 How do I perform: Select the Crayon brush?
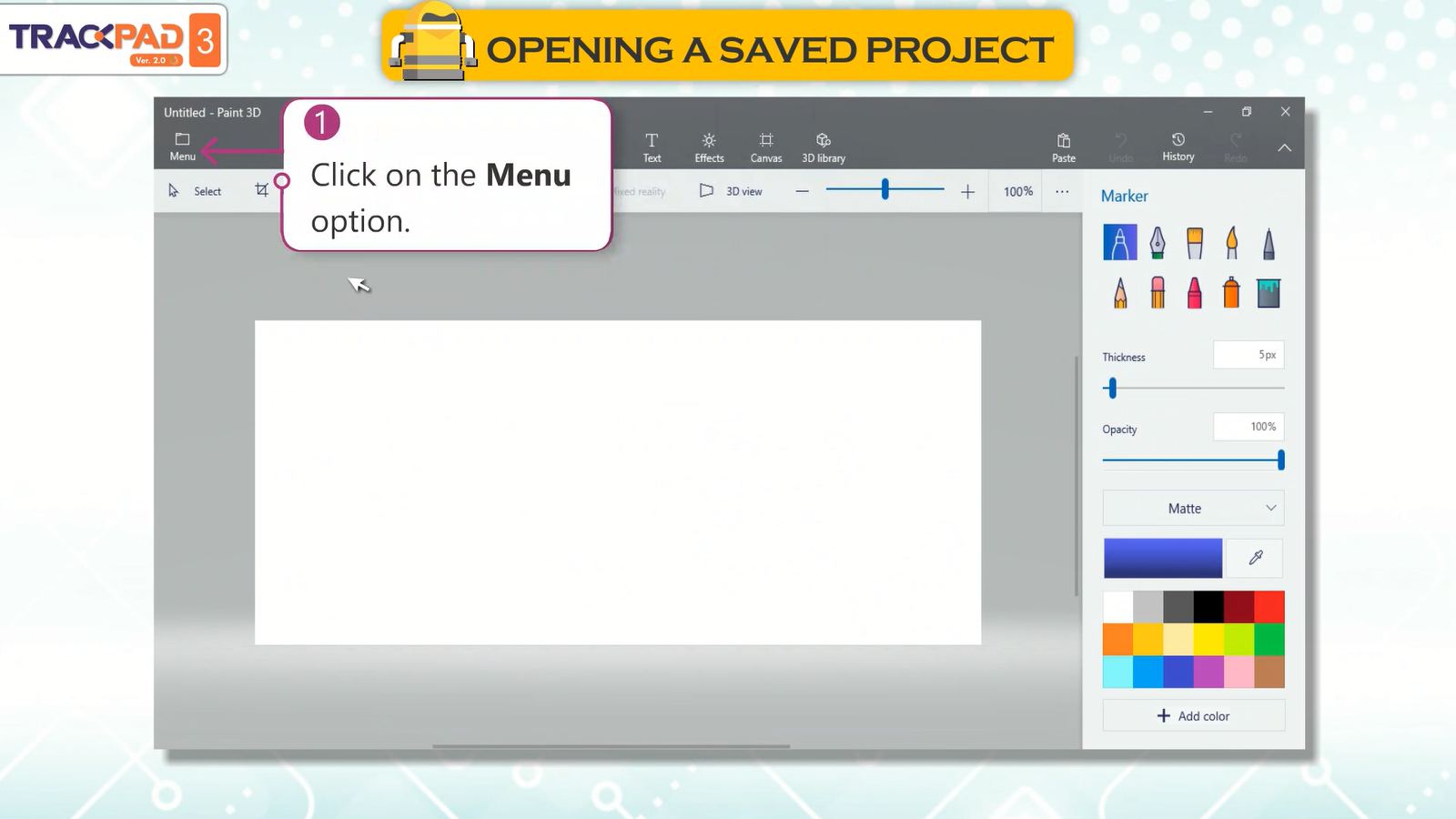1195,292
